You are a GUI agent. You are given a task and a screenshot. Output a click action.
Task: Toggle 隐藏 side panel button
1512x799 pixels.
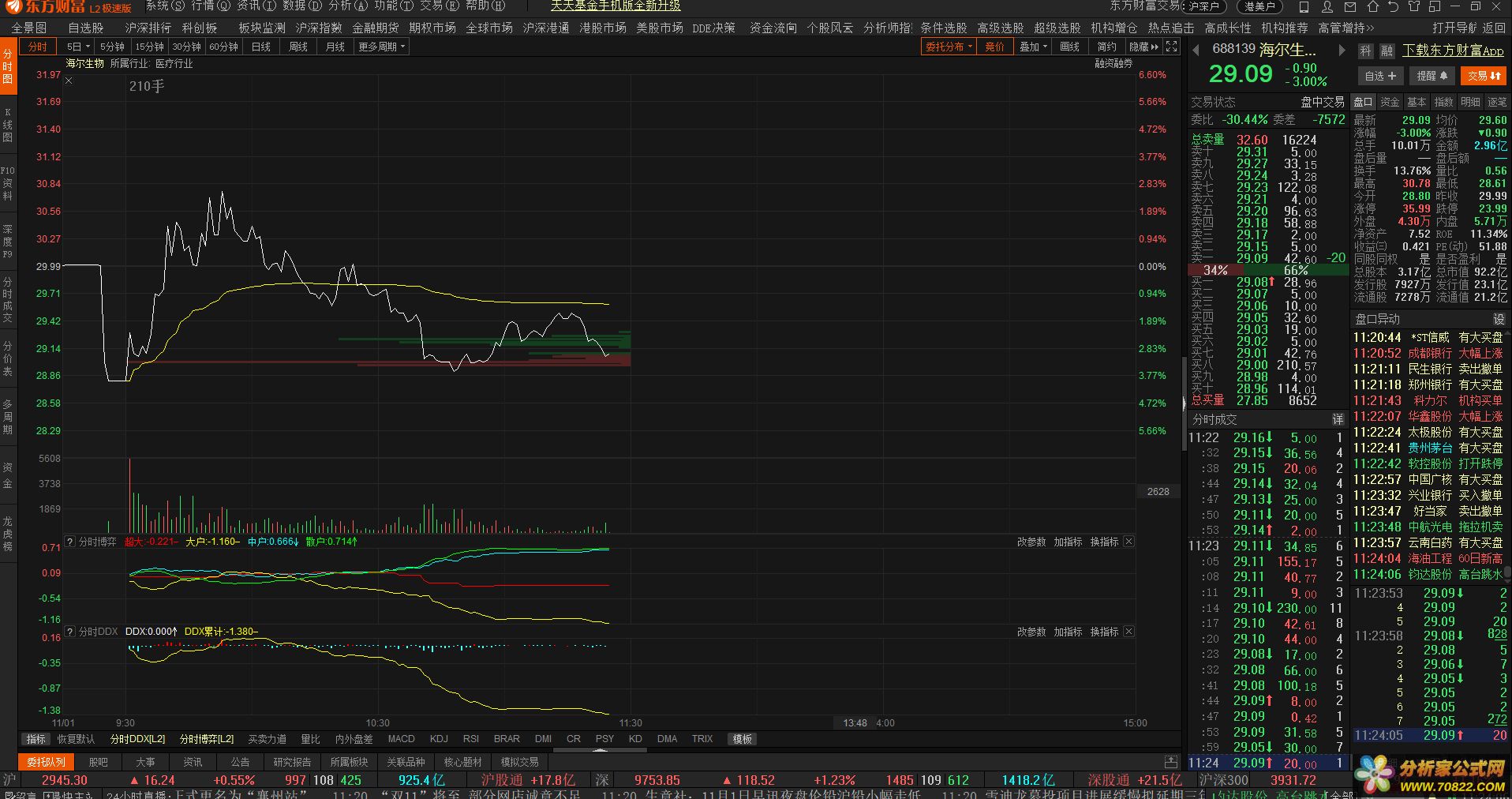(1144, 47)
